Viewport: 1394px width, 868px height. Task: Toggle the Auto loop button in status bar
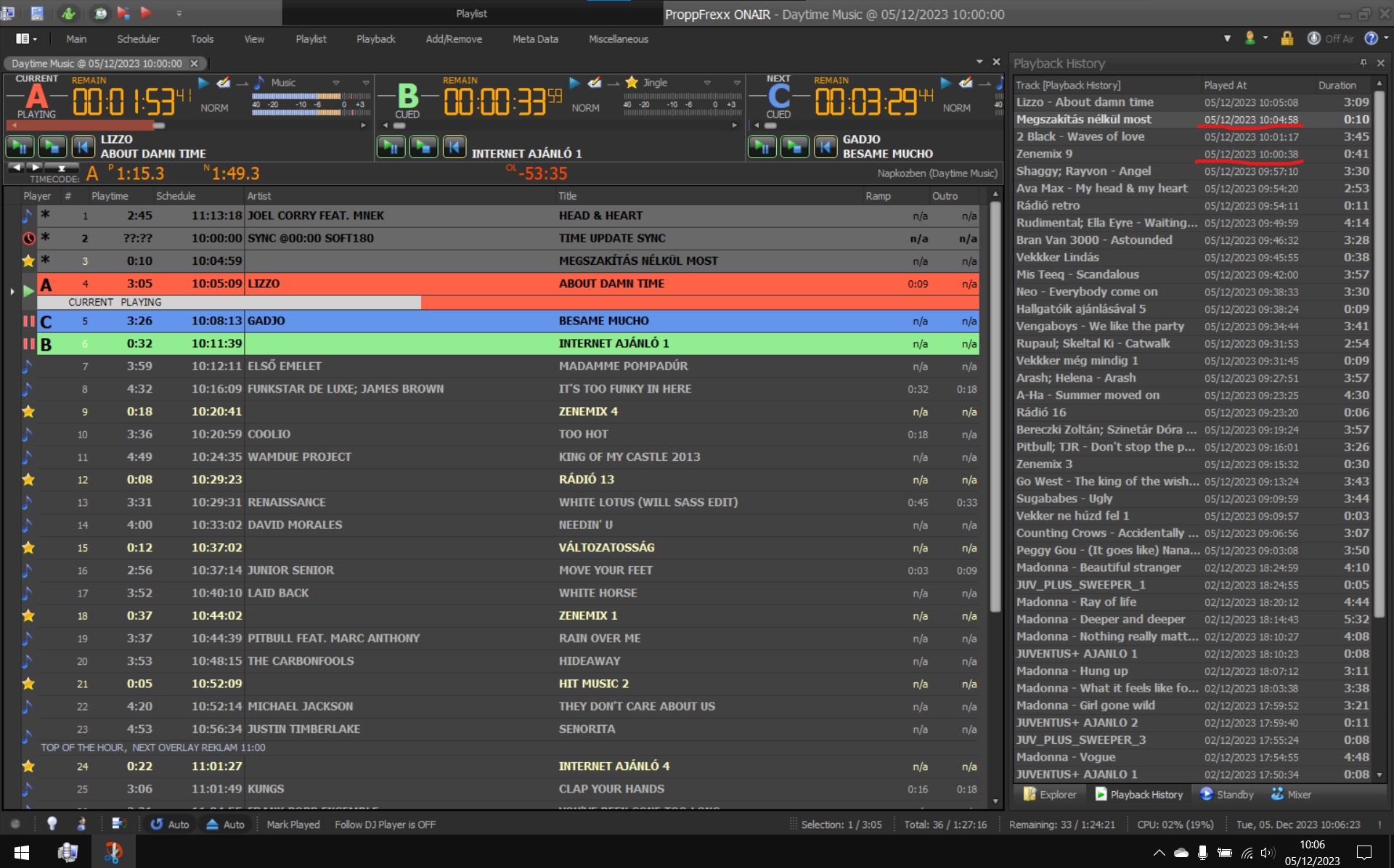pos(170,824)
